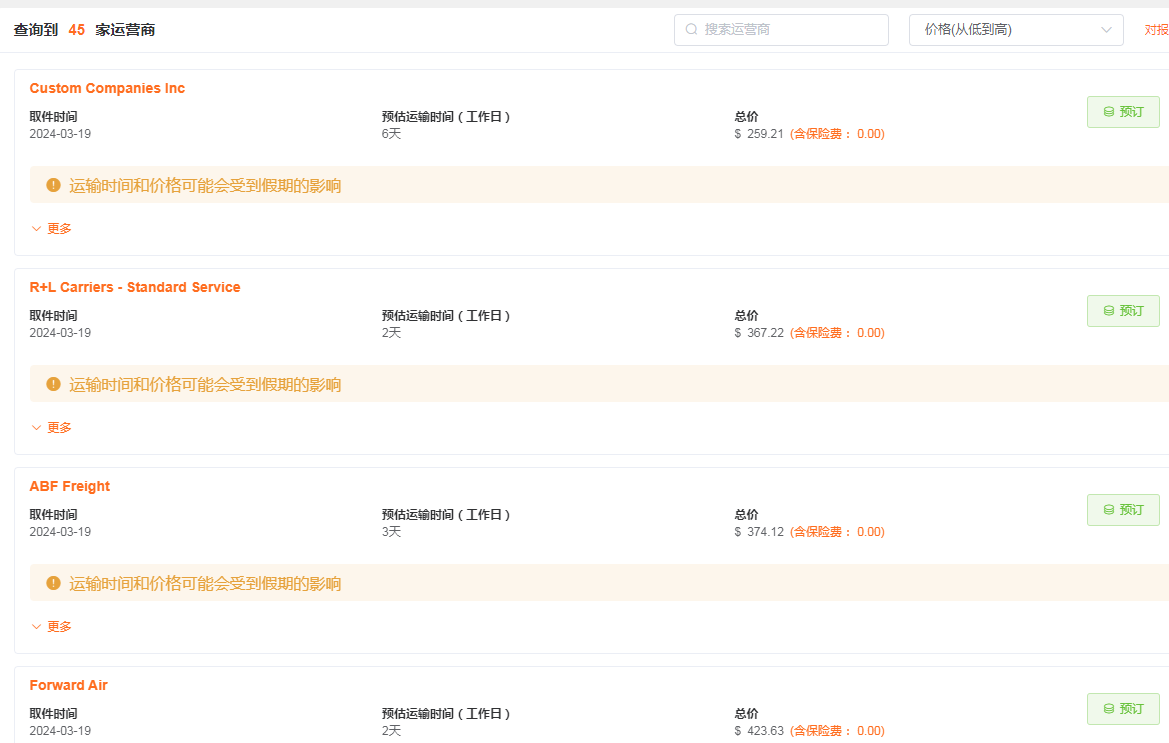Image resolution: width=1169 pixels, height=743 pixels.
Task: Click the search magnifier icon
Action: point(691,30)
